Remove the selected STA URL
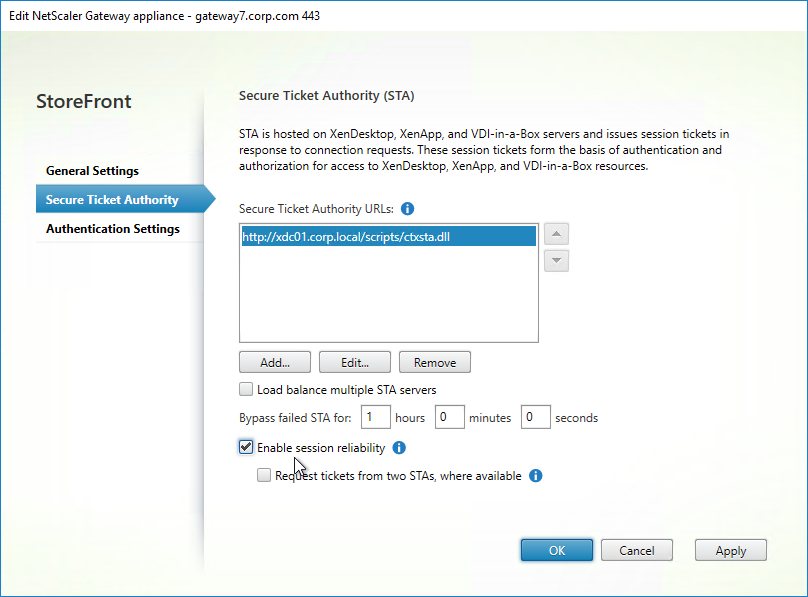Viewport: 808px width, 597px height. (434, 362)
